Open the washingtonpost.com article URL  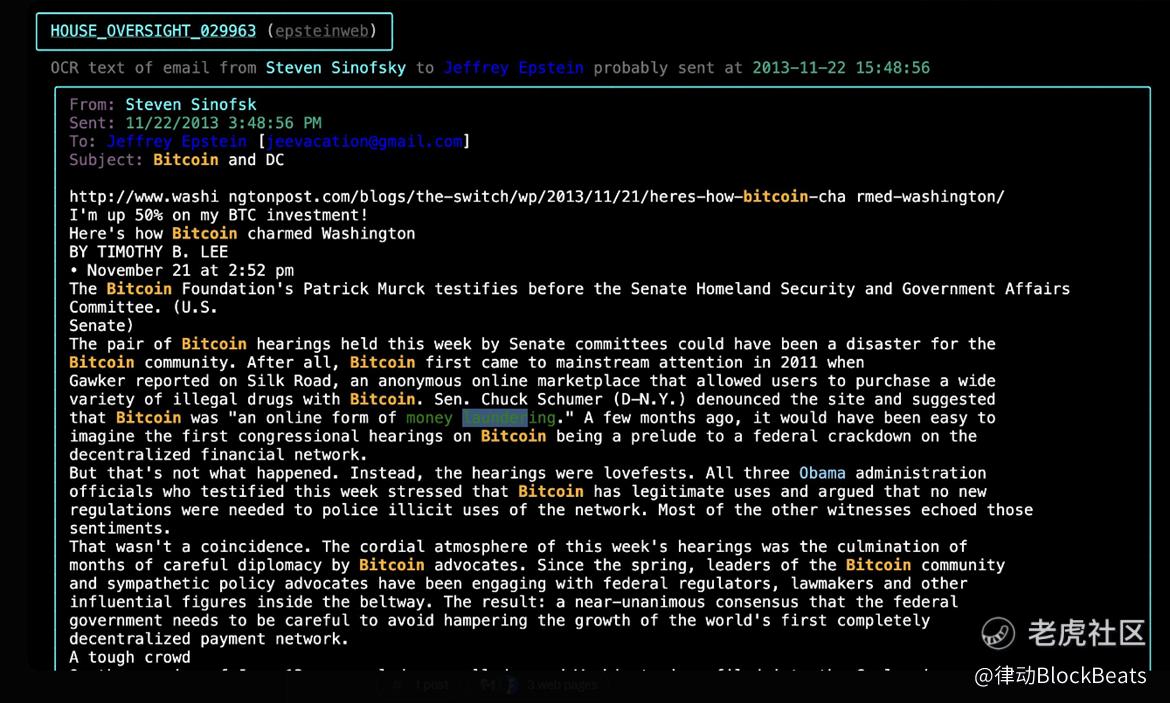coord(536,196)
